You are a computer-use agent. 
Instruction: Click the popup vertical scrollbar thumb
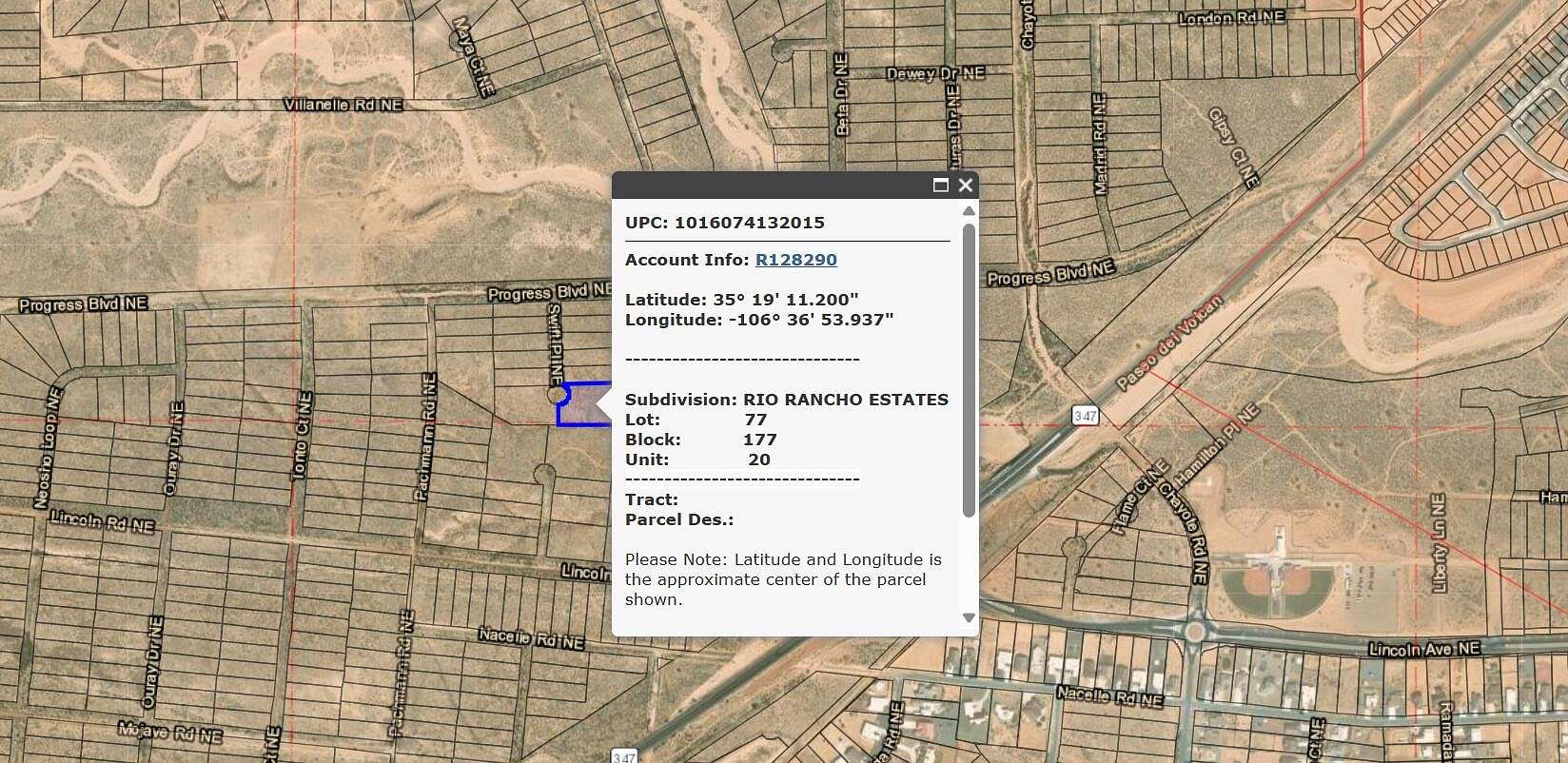[969, 370]
